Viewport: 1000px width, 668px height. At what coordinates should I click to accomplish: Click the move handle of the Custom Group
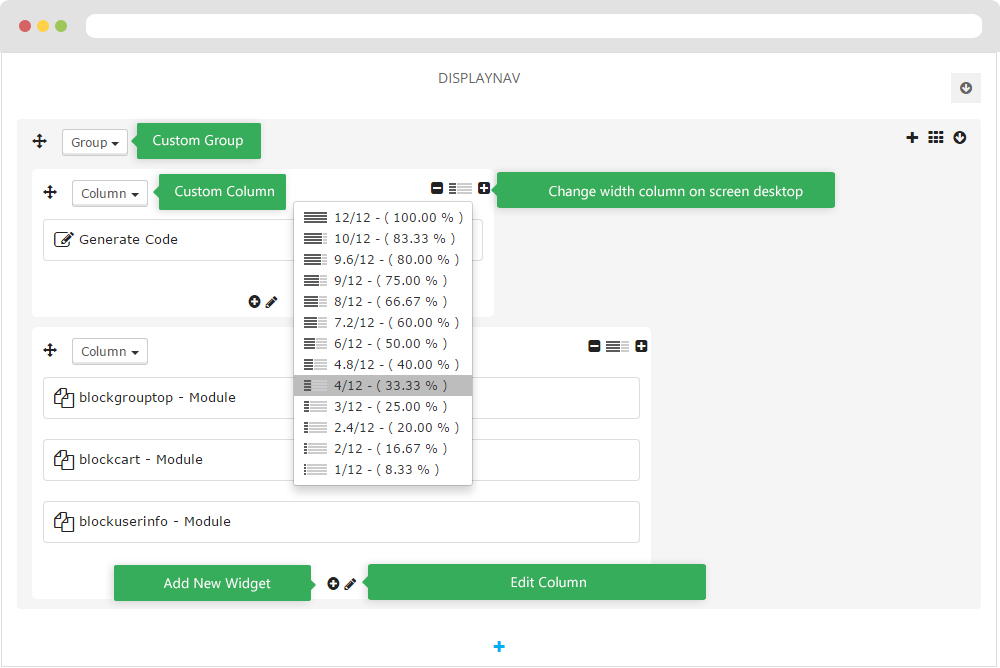[40, 142]
